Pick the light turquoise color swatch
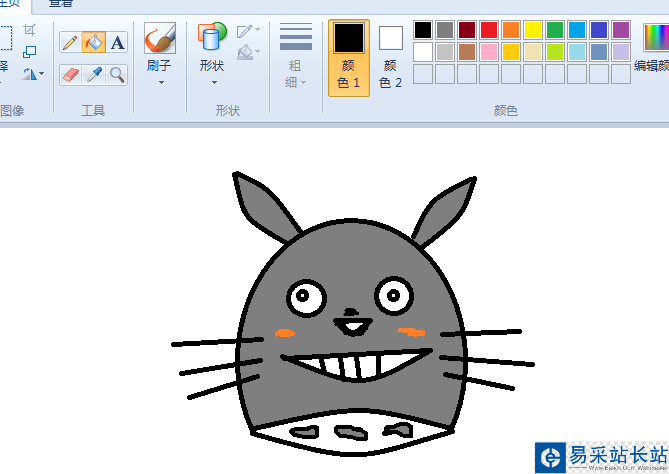Screen dimensions: 669x474 [577, 52]
